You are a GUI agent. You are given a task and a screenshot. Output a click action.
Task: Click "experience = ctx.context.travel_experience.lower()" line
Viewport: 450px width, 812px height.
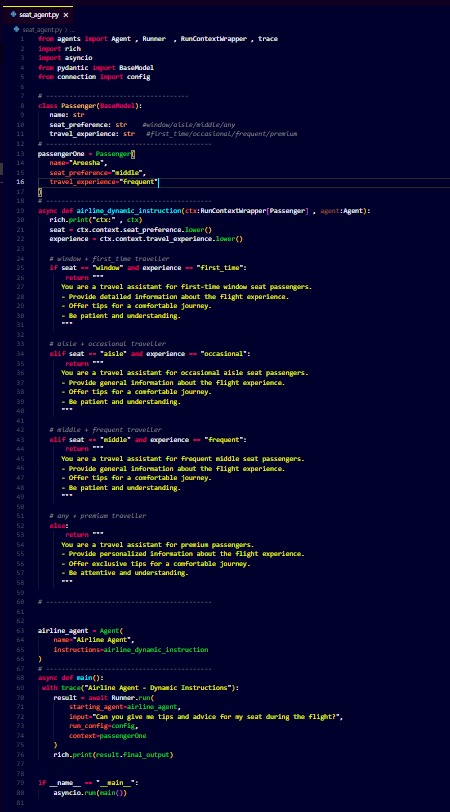tap(146, 239)
